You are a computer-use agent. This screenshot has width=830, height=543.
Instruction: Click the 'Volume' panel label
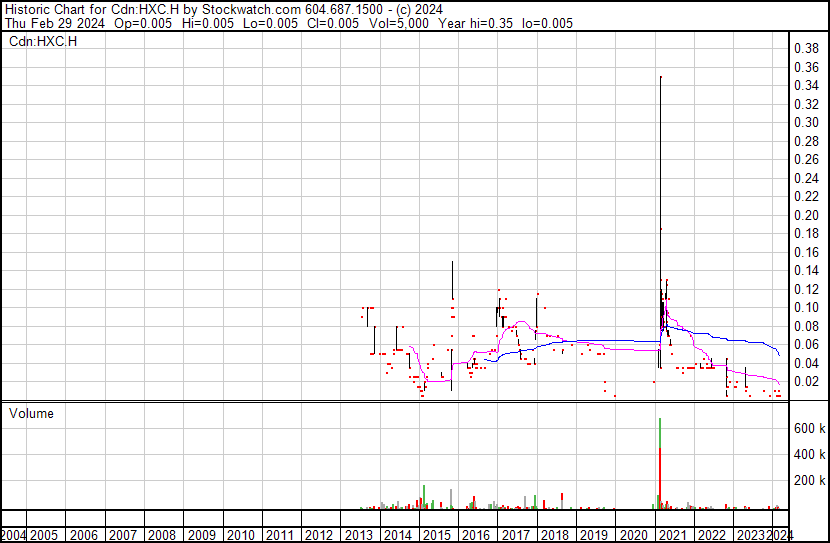[31, 413]
